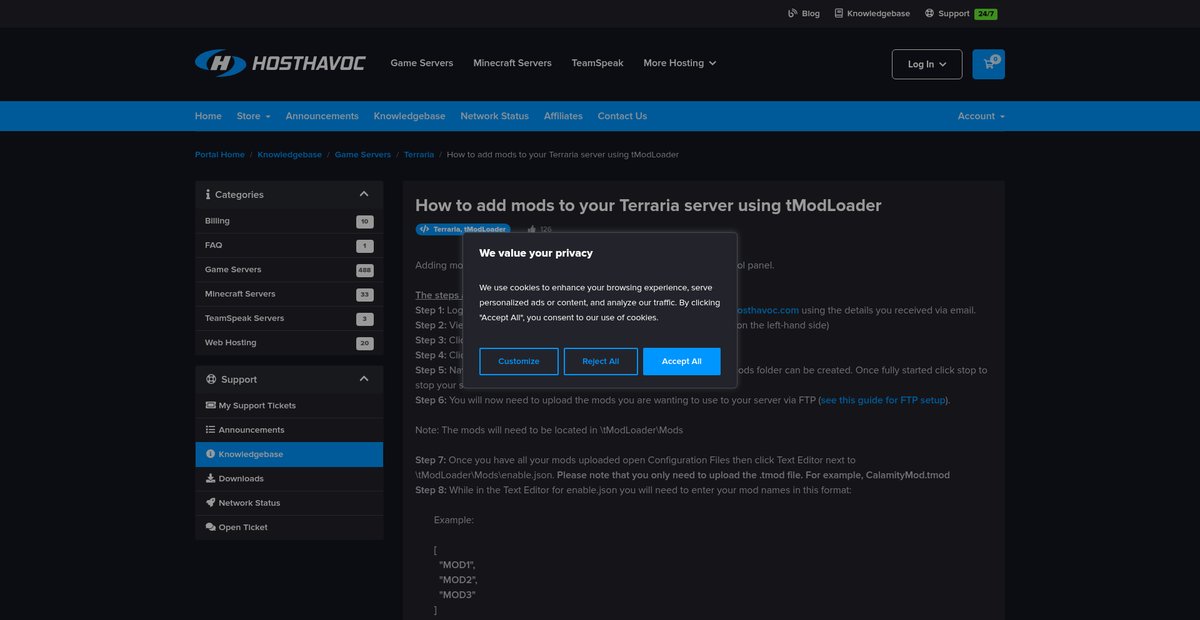Image resolution: width=1200 pixels, height=620 pixels.
Task: Select TeamSpeak Servers category
Action: pos(289,318)
